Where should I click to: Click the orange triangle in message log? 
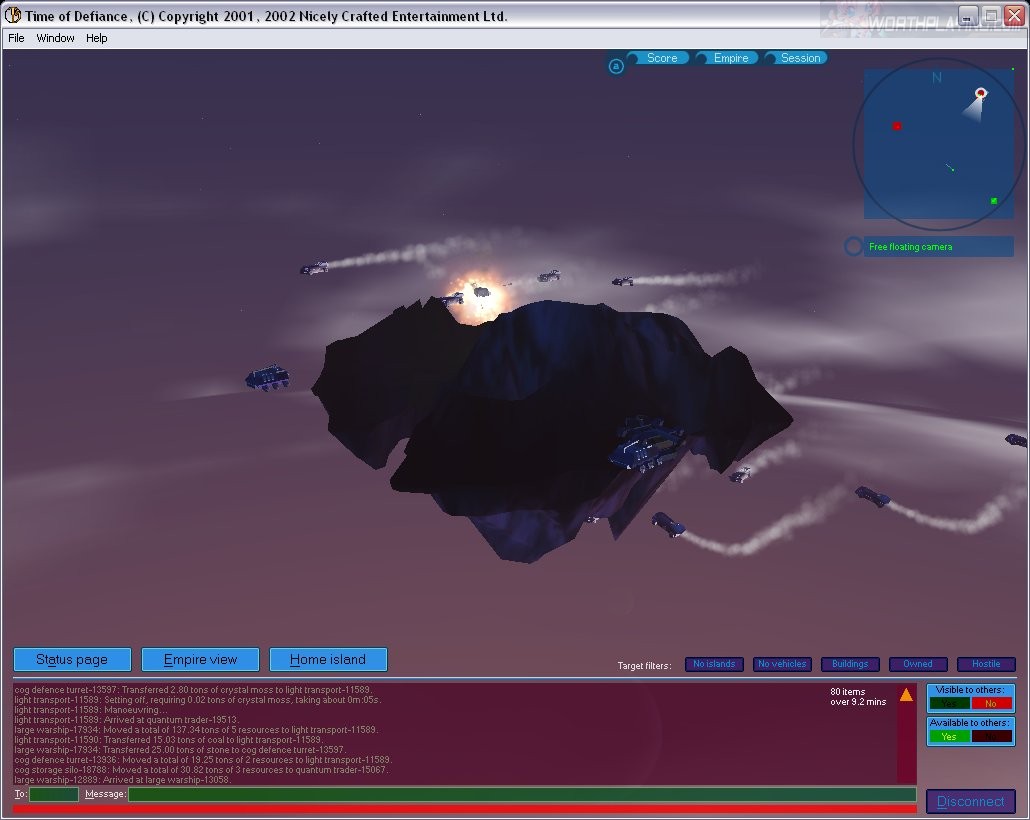pos(906,694)
